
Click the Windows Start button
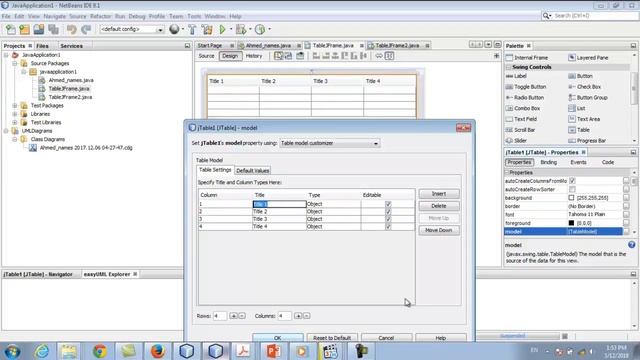(12, 351)
